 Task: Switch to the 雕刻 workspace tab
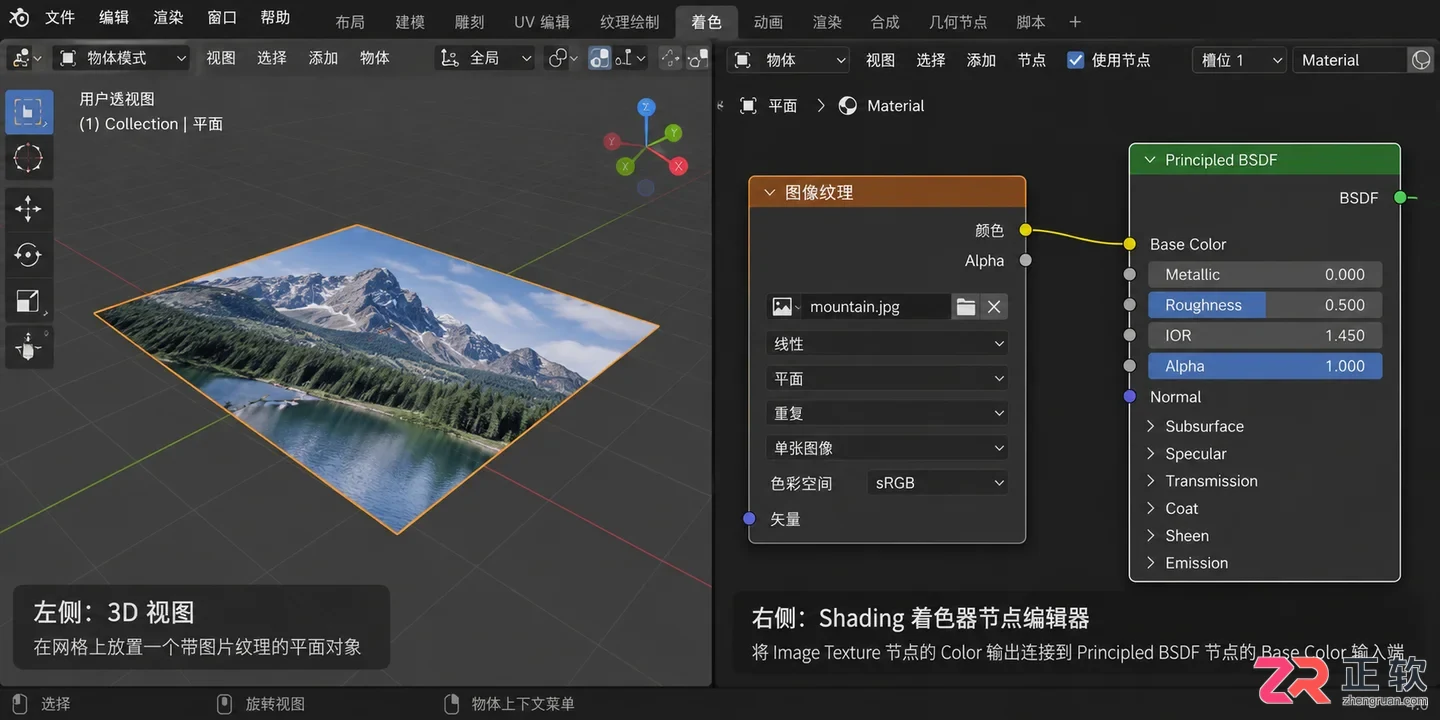(x=470, y=22)
